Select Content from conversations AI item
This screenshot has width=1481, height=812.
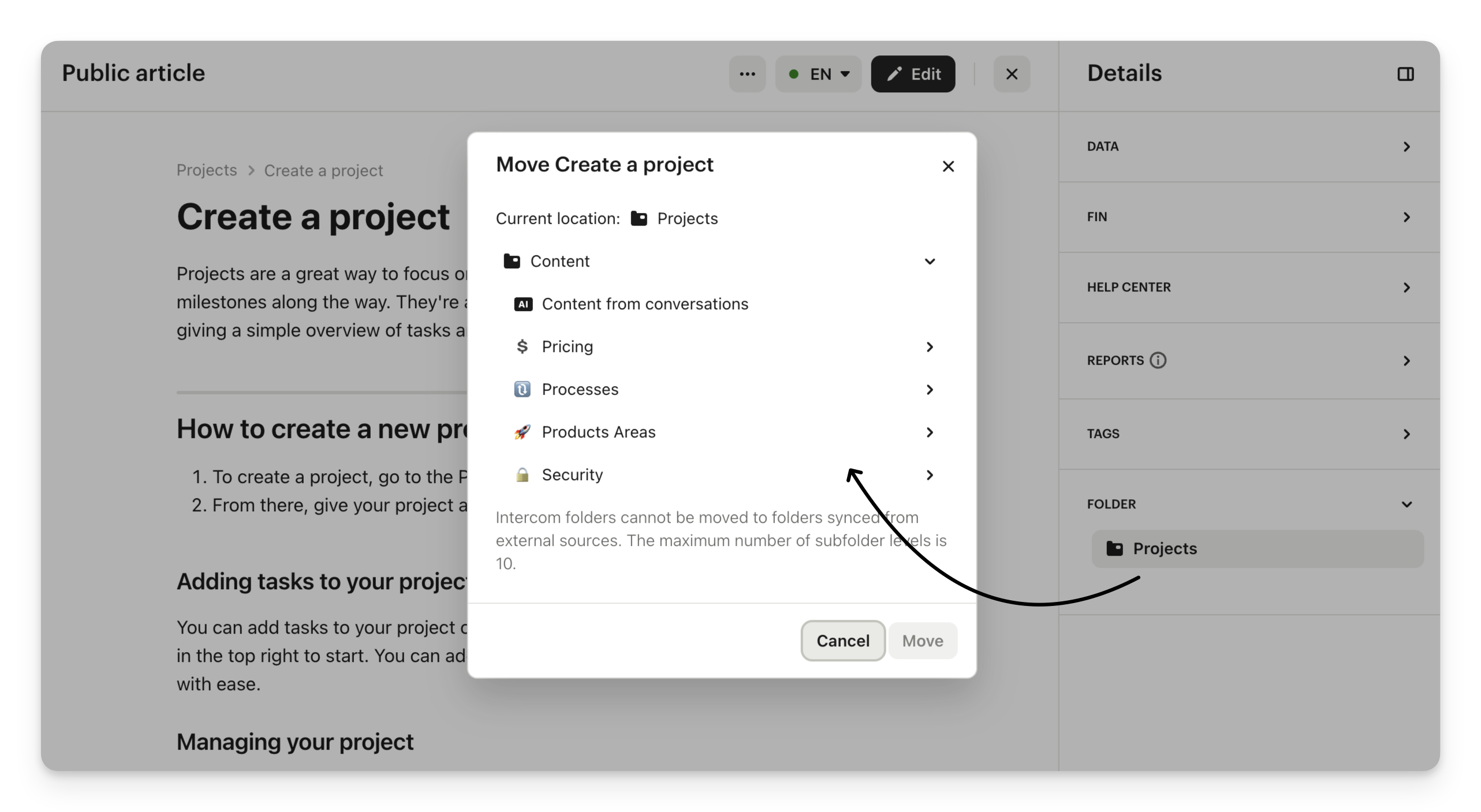(644, 304)
